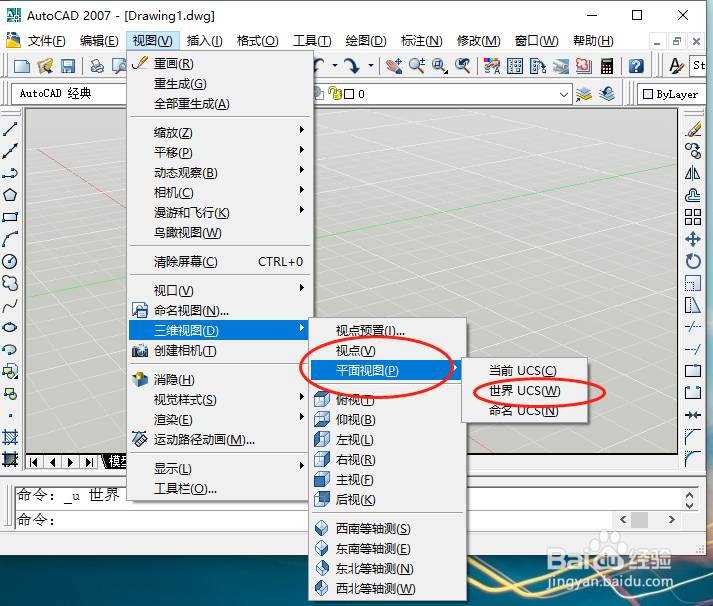This screenshot has width=713, height=606.
Task: Choose 命名 UCS(N) option
Action: point(525,411)
